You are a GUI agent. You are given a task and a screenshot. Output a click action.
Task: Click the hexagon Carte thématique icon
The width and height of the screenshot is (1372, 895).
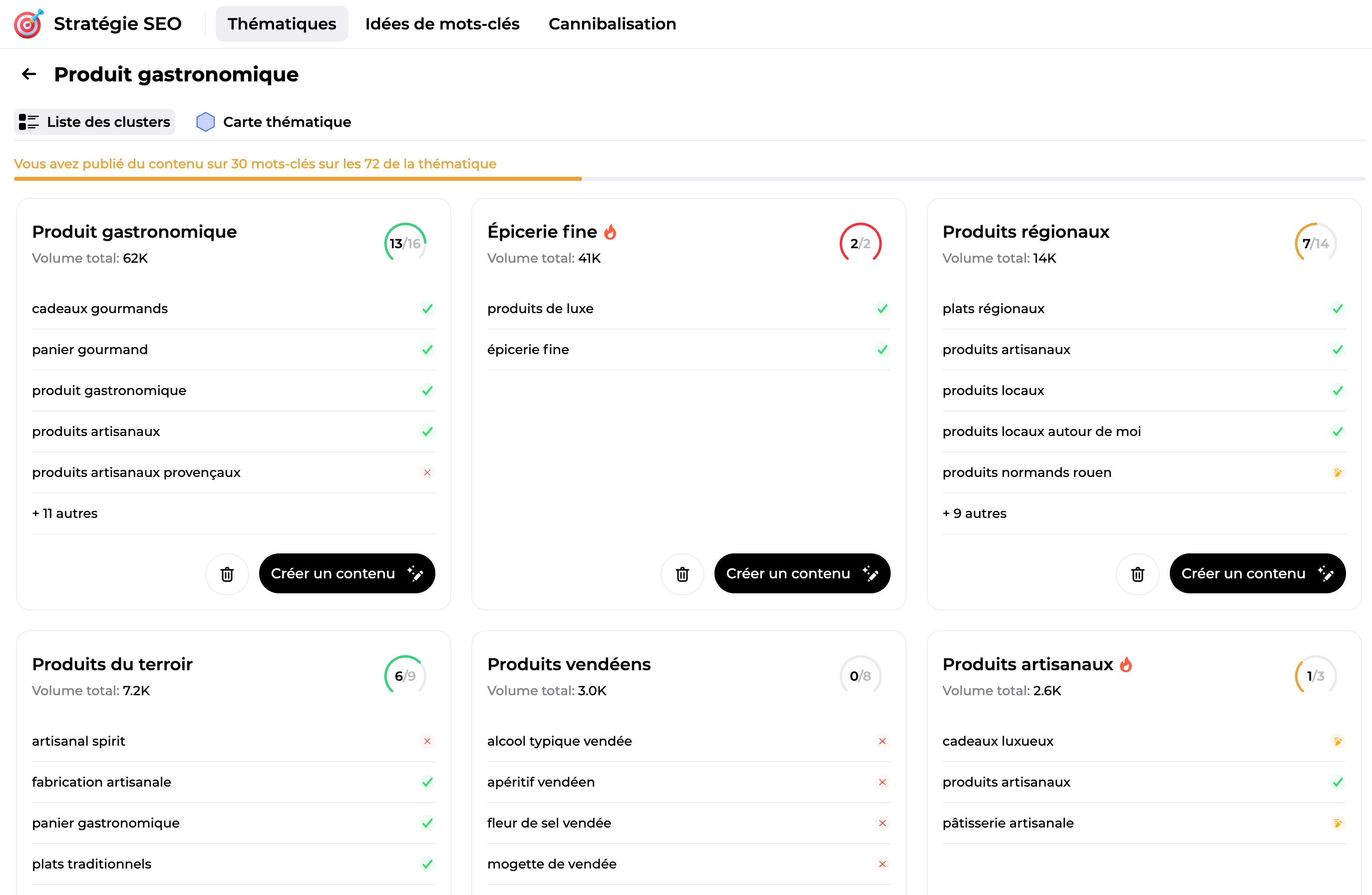tap(205, 122)
